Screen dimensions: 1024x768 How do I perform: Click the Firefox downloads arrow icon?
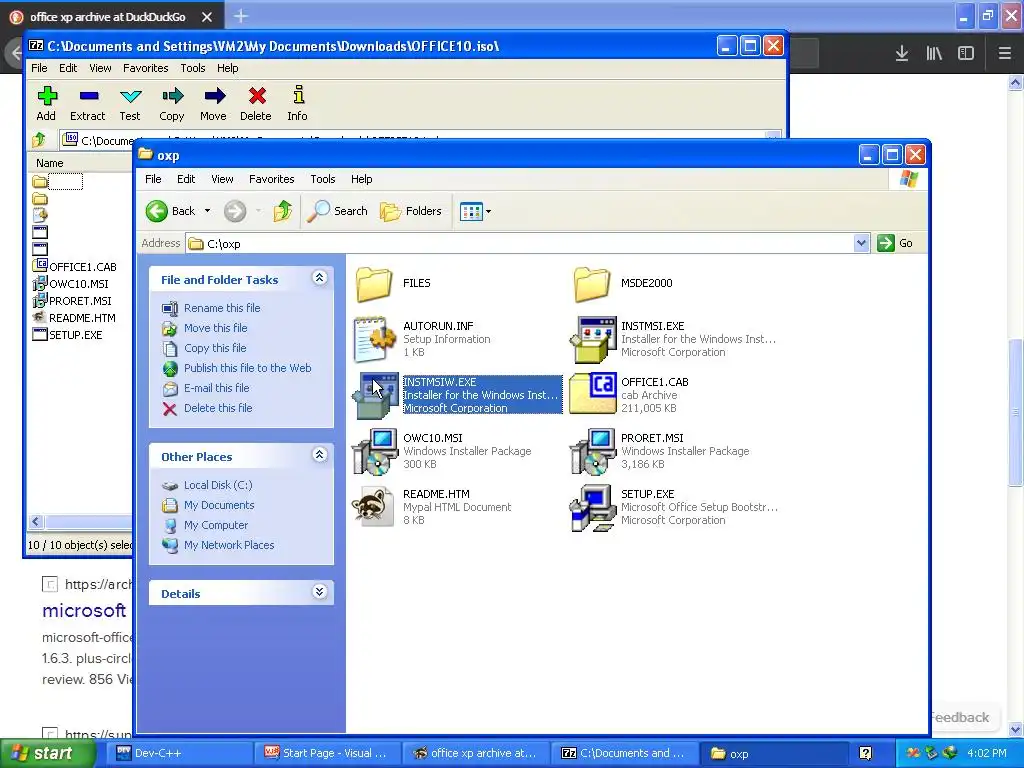tap(902, 54)
